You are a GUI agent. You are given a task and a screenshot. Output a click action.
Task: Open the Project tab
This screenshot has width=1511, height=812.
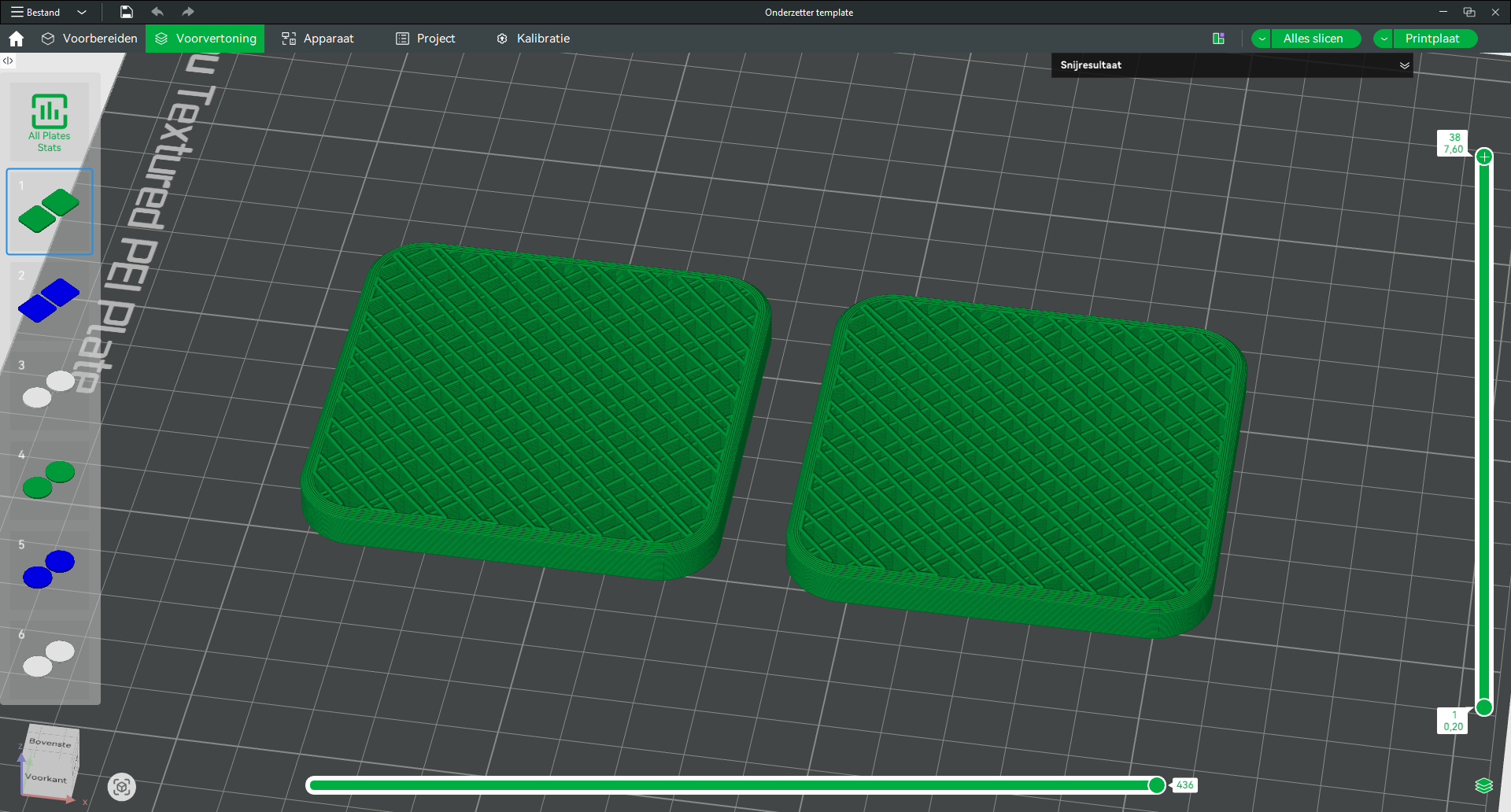pos(425,39)
